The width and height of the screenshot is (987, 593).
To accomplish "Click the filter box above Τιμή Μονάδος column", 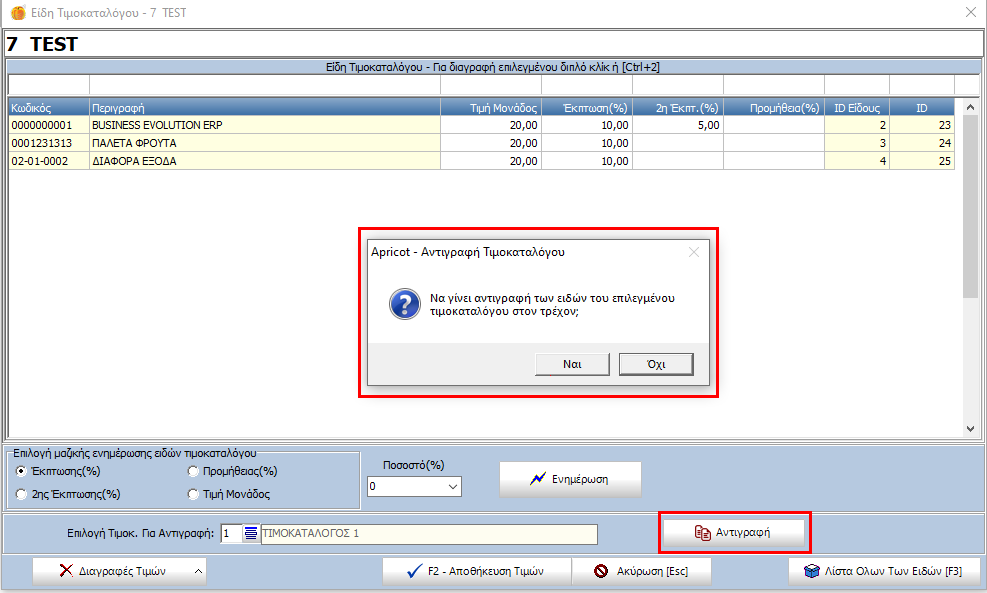I will click(x=491, y=84).
